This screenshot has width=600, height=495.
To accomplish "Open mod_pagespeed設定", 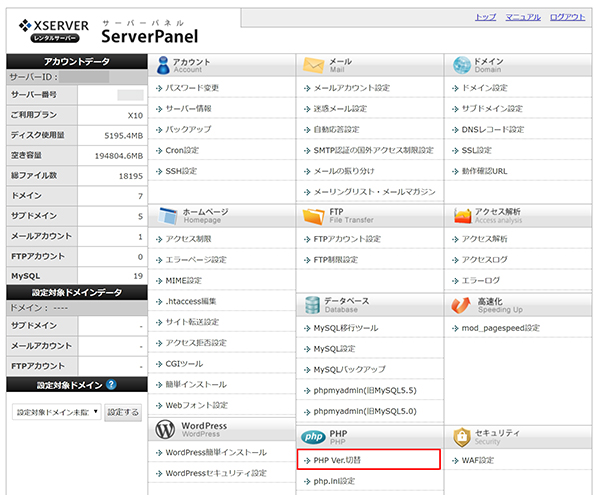I will [x=501, y=328].
